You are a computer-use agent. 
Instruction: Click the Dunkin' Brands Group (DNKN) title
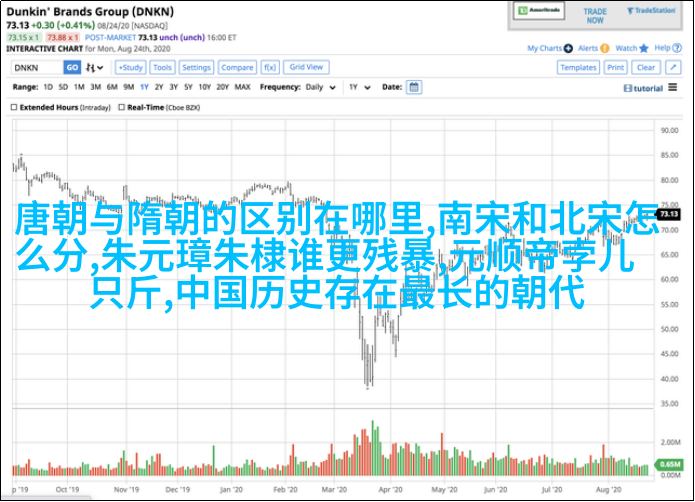pyautogui.click(x=90, y=12)
